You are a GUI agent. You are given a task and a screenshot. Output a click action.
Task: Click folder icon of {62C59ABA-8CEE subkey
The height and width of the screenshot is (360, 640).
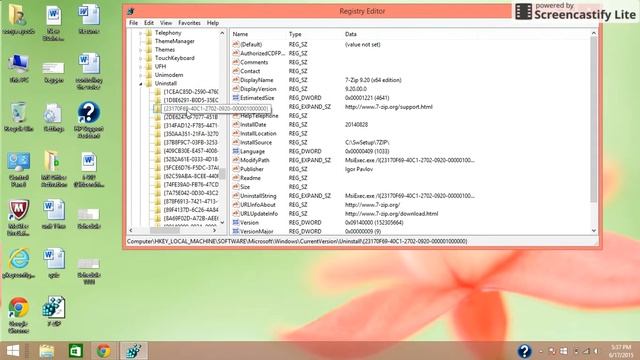click(x=158, y=176)
